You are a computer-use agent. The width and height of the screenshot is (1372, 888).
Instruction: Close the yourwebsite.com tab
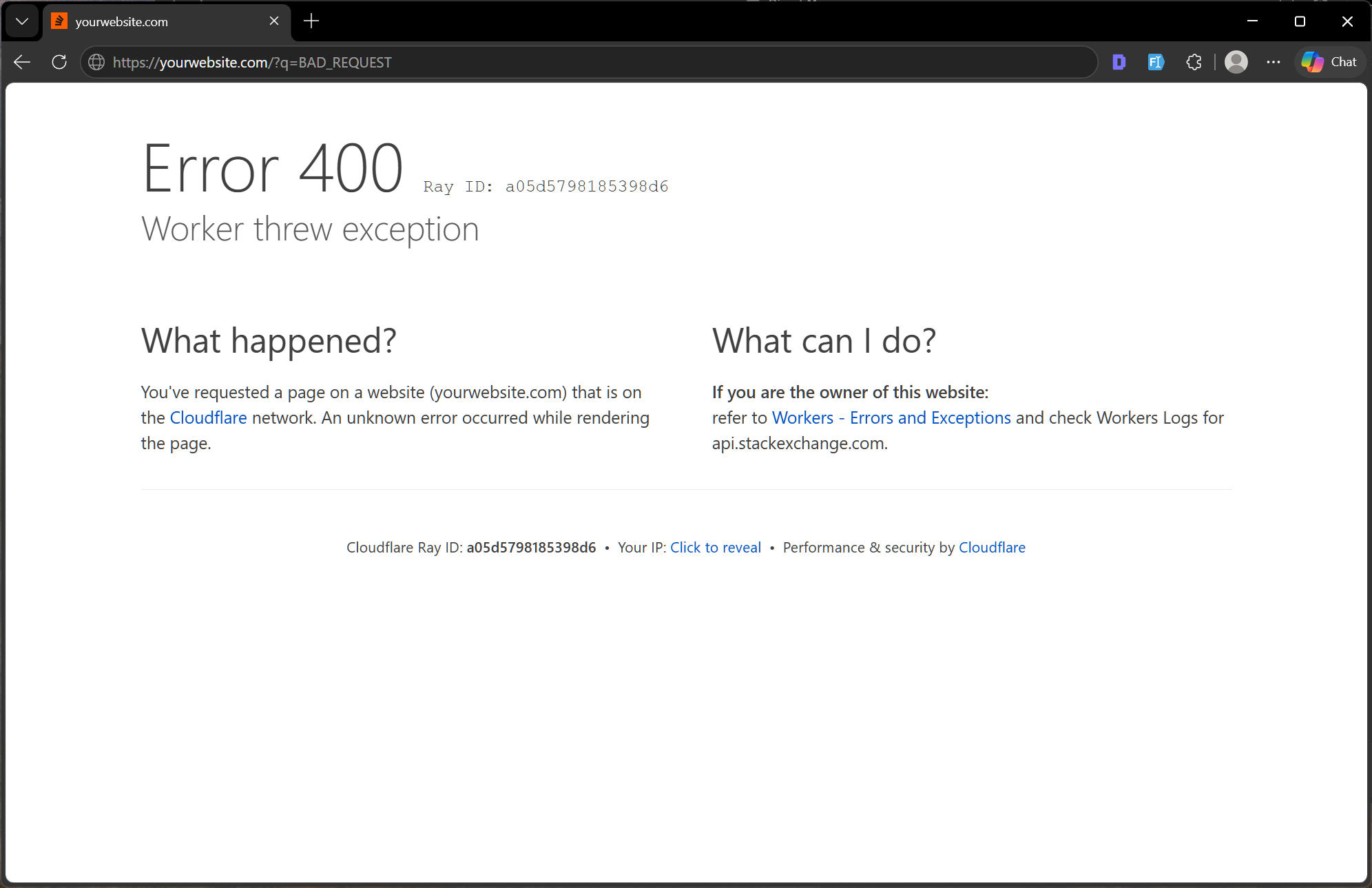[x=274, y=21]
